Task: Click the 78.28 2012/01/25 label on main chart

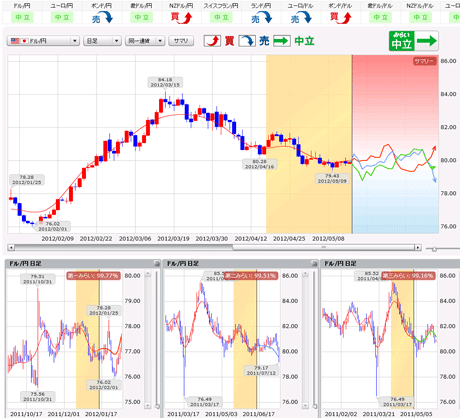Action: 27,180
